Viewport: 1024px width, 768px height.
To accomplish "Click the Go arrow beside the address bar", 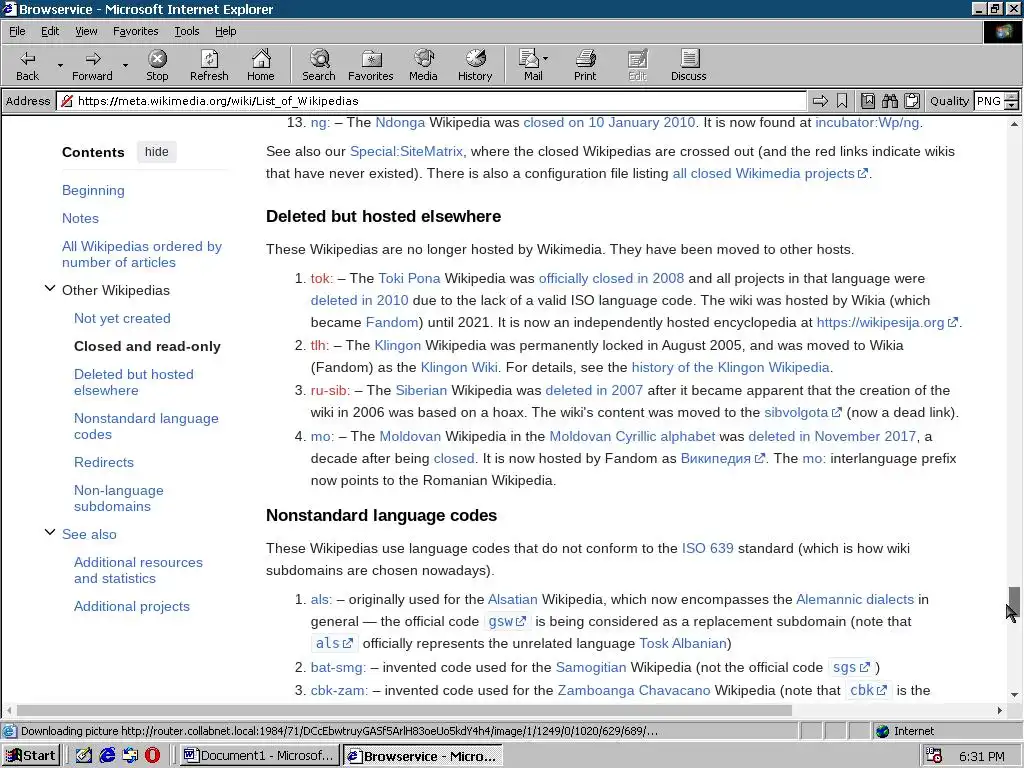I will coord(820,101).
